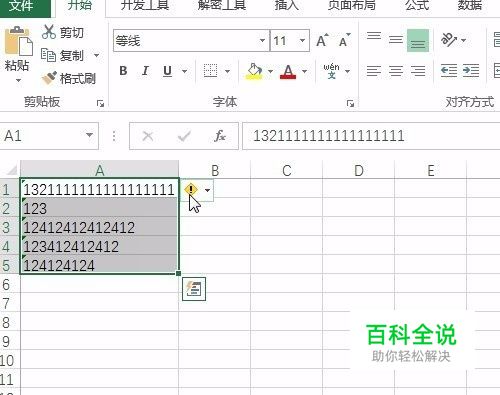Switch to the 页面布局 tab
This screenshot has height=395, width=500.
click(352, 6)
